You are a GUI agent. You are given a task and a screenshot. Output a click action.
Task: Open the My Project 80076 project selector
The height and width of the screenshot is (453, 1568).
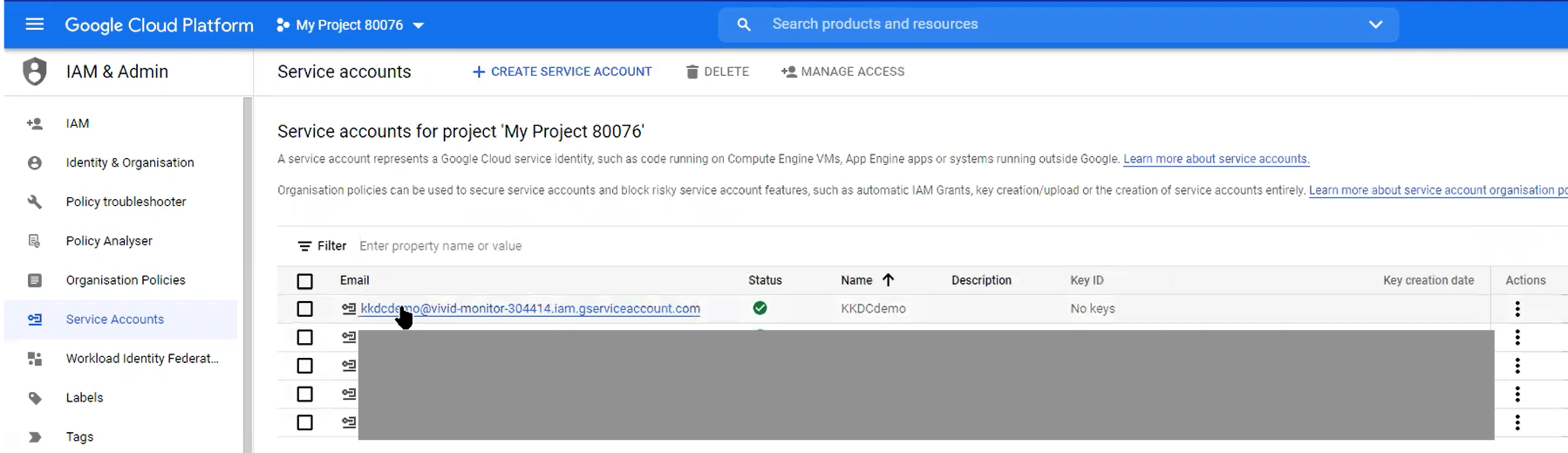[x=350, y=25]
